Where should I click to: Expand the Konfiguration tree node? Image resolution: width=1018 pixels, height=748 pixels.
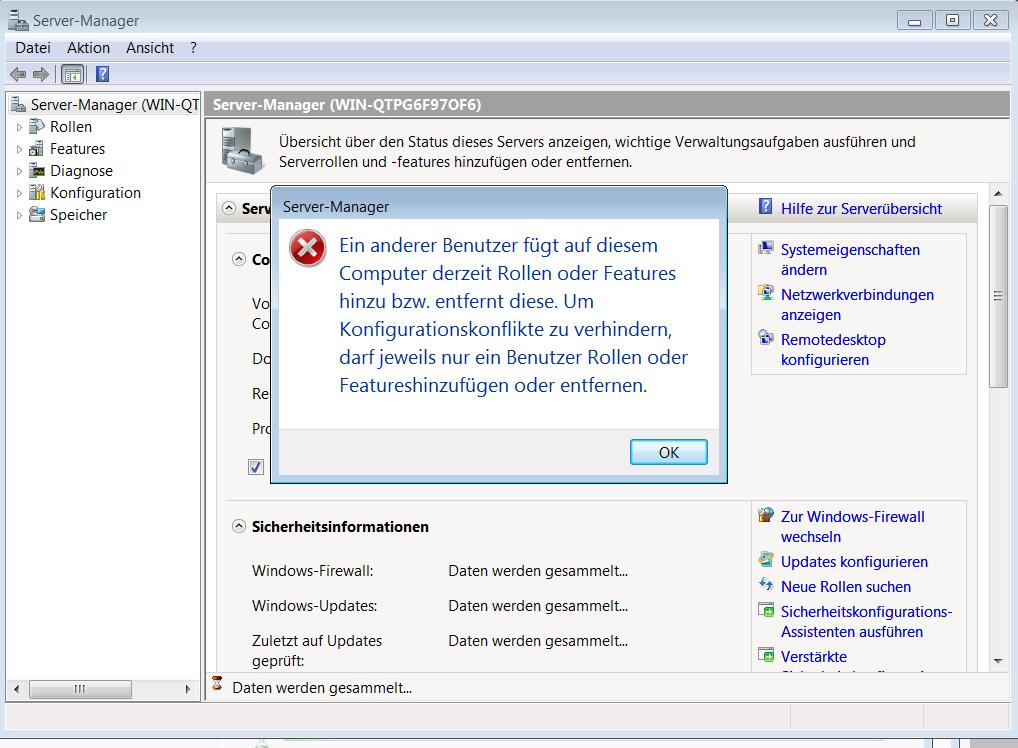pyautogui.click(x=19, y=193)
